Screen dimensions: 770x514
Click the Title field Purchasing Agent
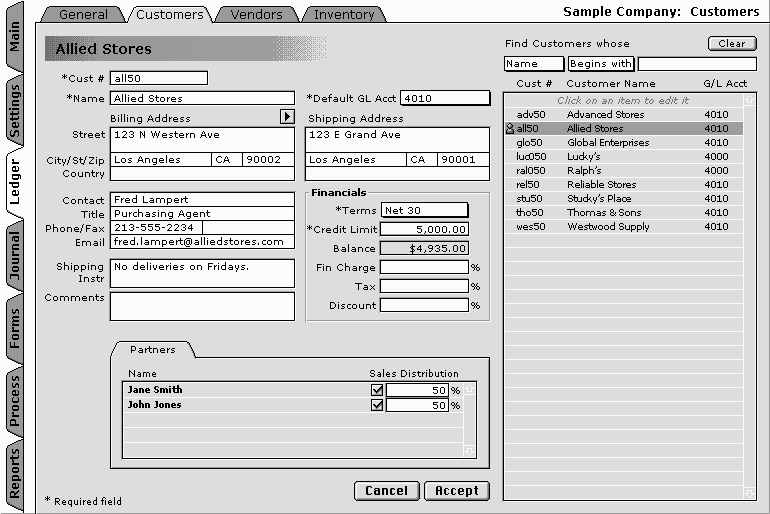tap(202, 214)
